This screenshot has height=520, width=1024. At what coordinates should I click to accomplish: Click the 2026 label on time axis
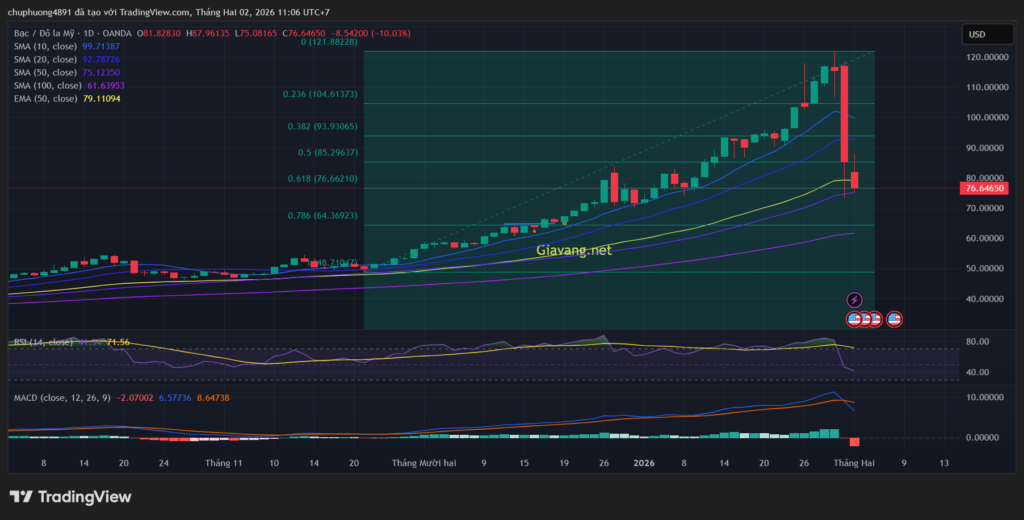point(643,463)
